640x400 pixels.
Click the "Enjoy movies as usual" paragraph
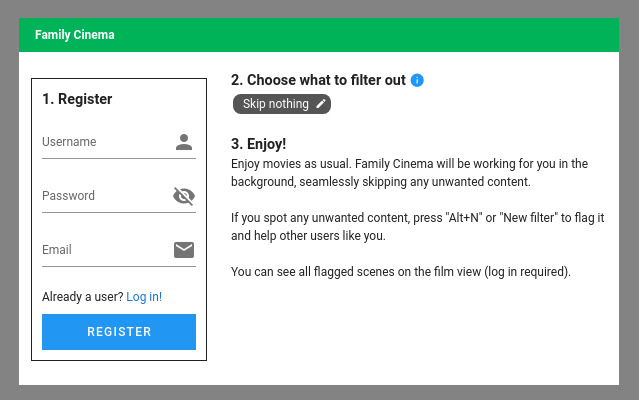click(x=409, y=173)
